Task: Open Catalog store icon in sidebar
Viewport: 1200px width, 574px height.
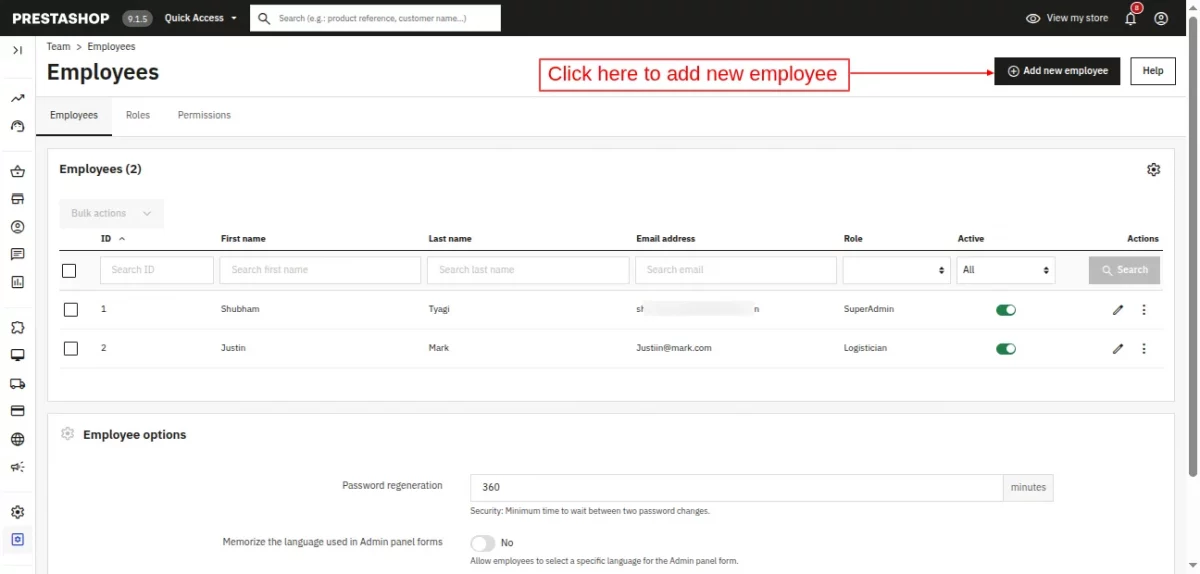Action: pos(17,199)
